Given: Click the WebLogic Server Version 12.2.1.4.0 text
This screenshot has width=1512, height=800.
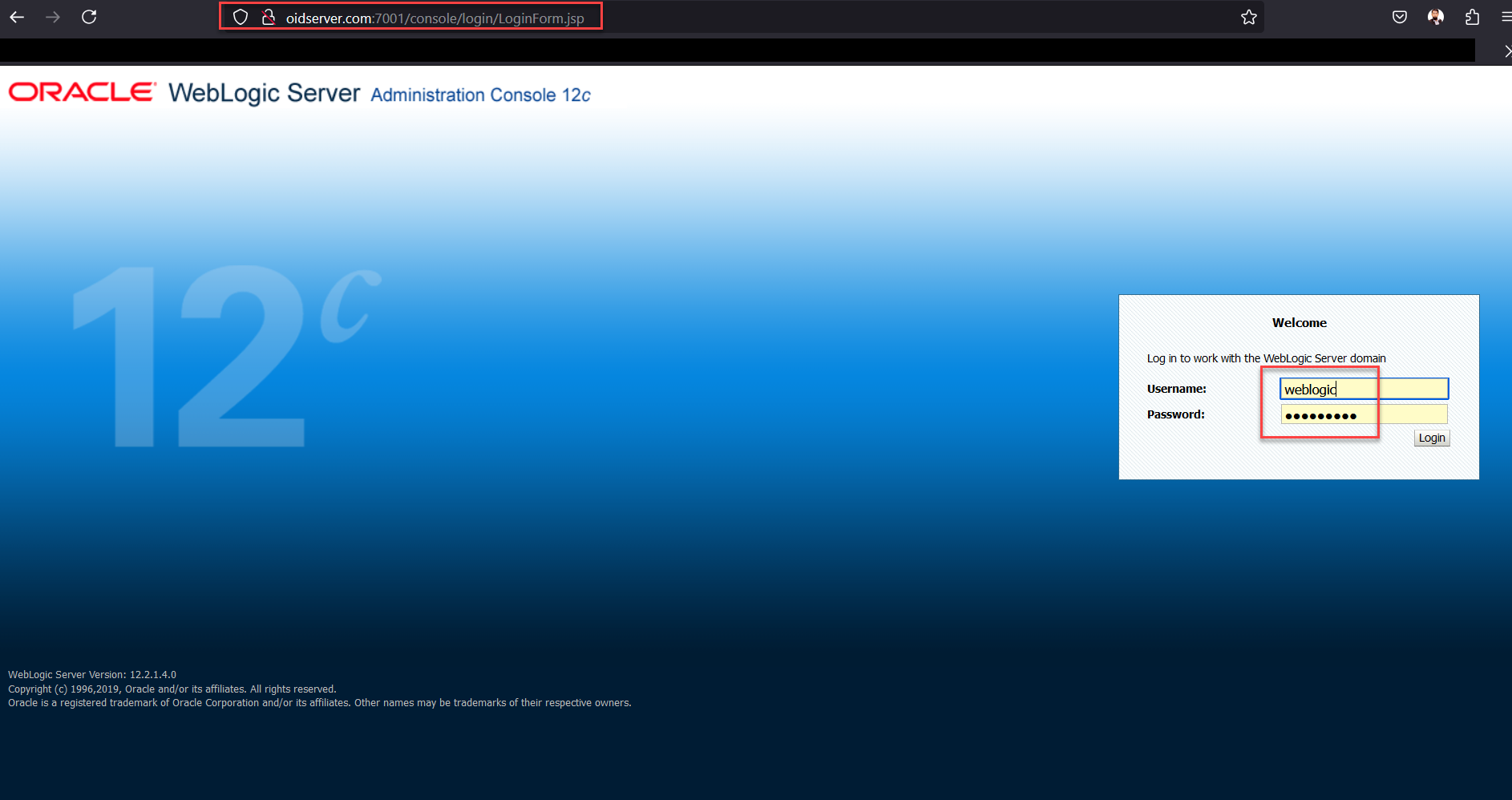Looking at the screenshot, I should (x=92, y=675).
